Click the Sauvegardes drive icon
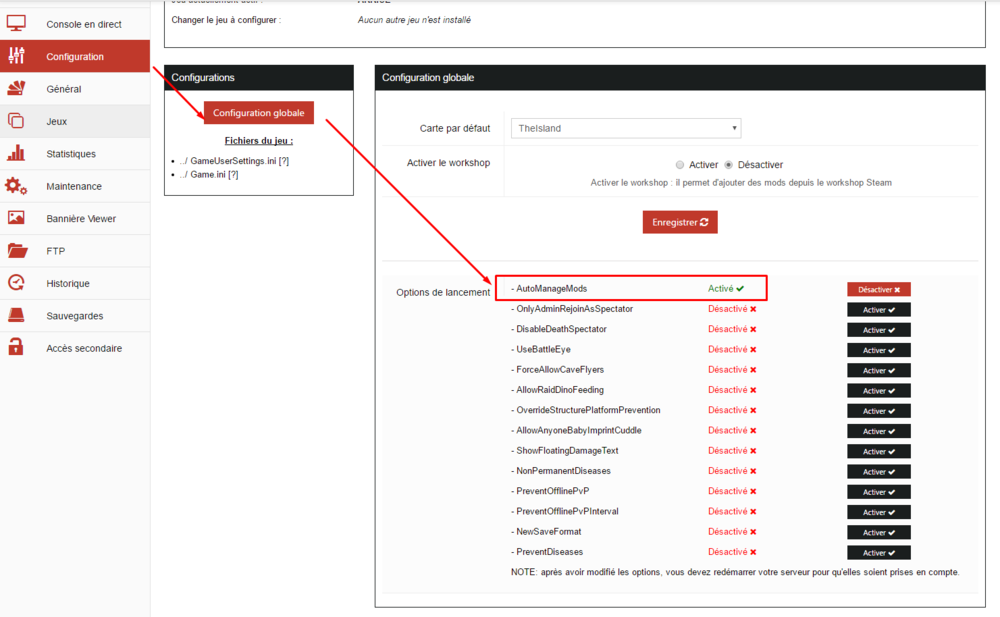 click(16, 316)
